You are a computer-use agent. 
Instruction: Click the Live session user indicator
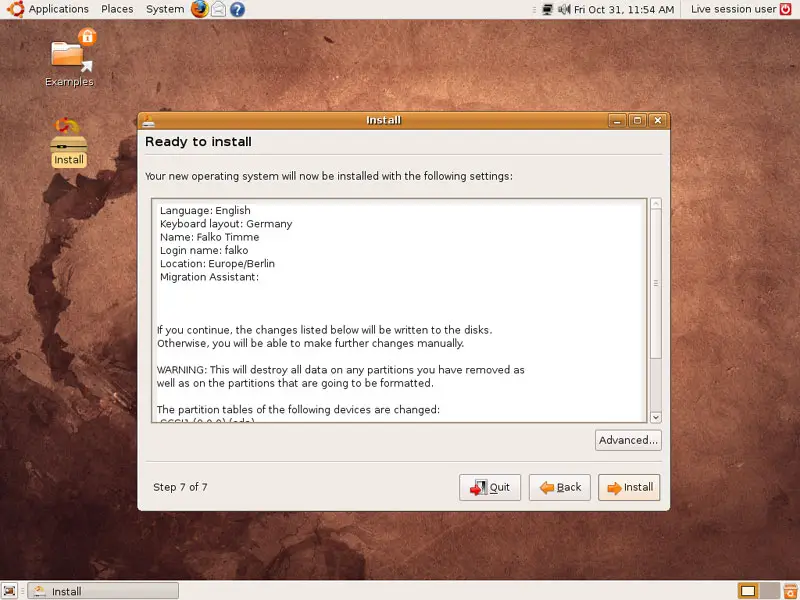pyautogui.click(x=733, y=9)
